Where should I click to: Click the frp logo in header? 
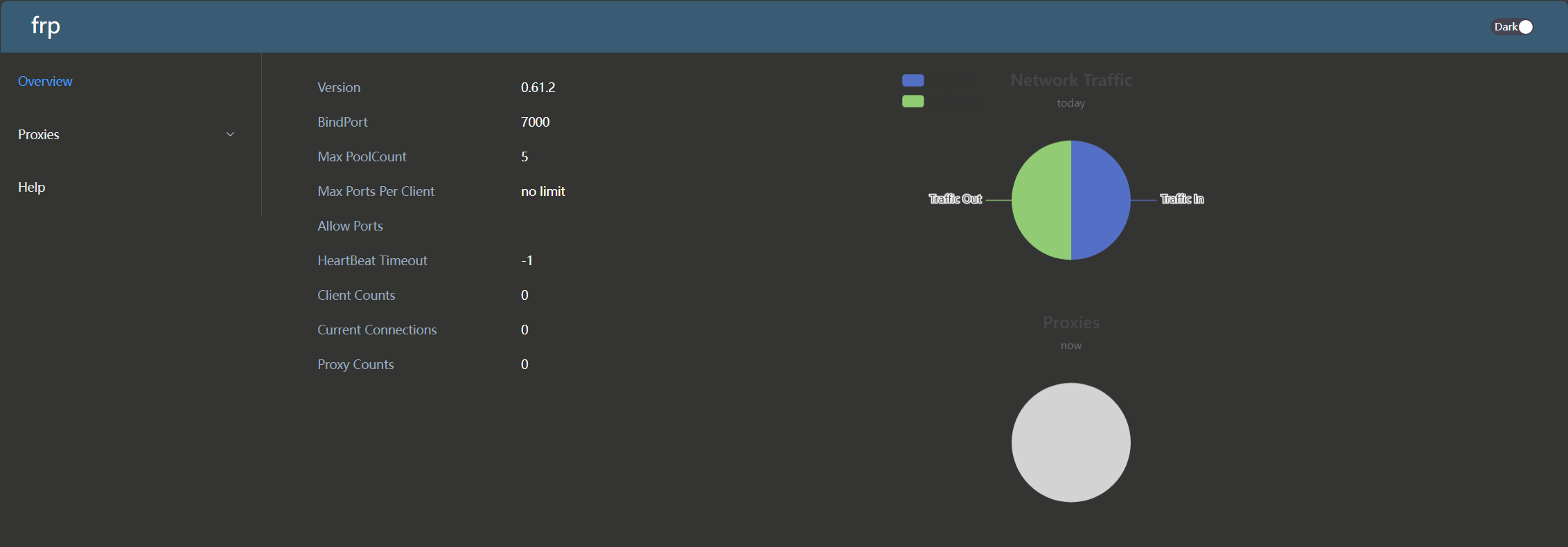46,26
